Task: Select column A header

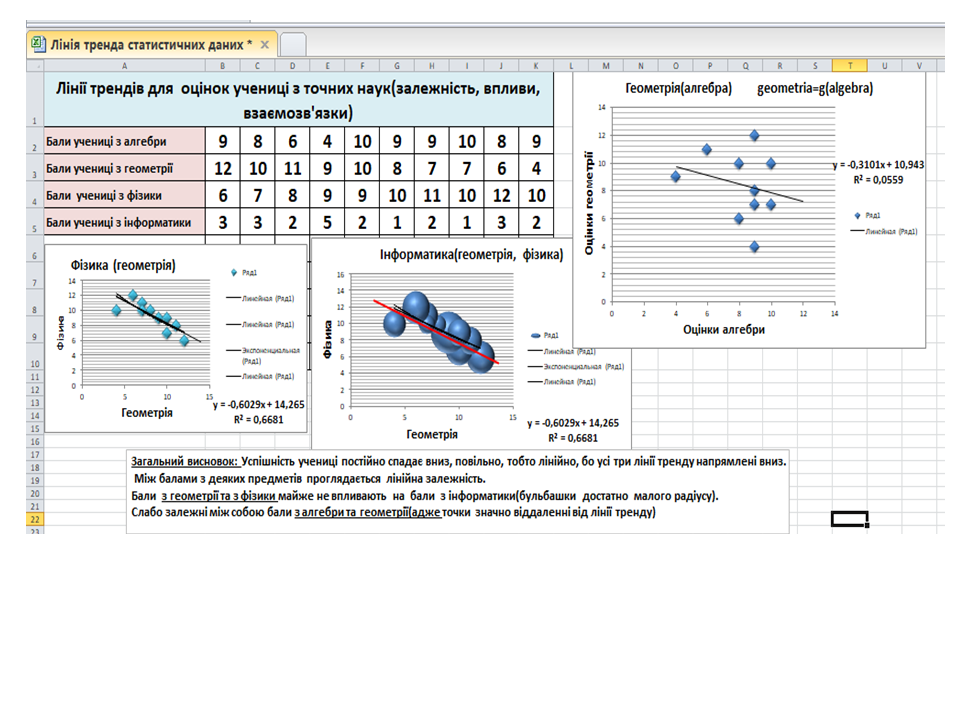Action: click(x=124, y=66)
